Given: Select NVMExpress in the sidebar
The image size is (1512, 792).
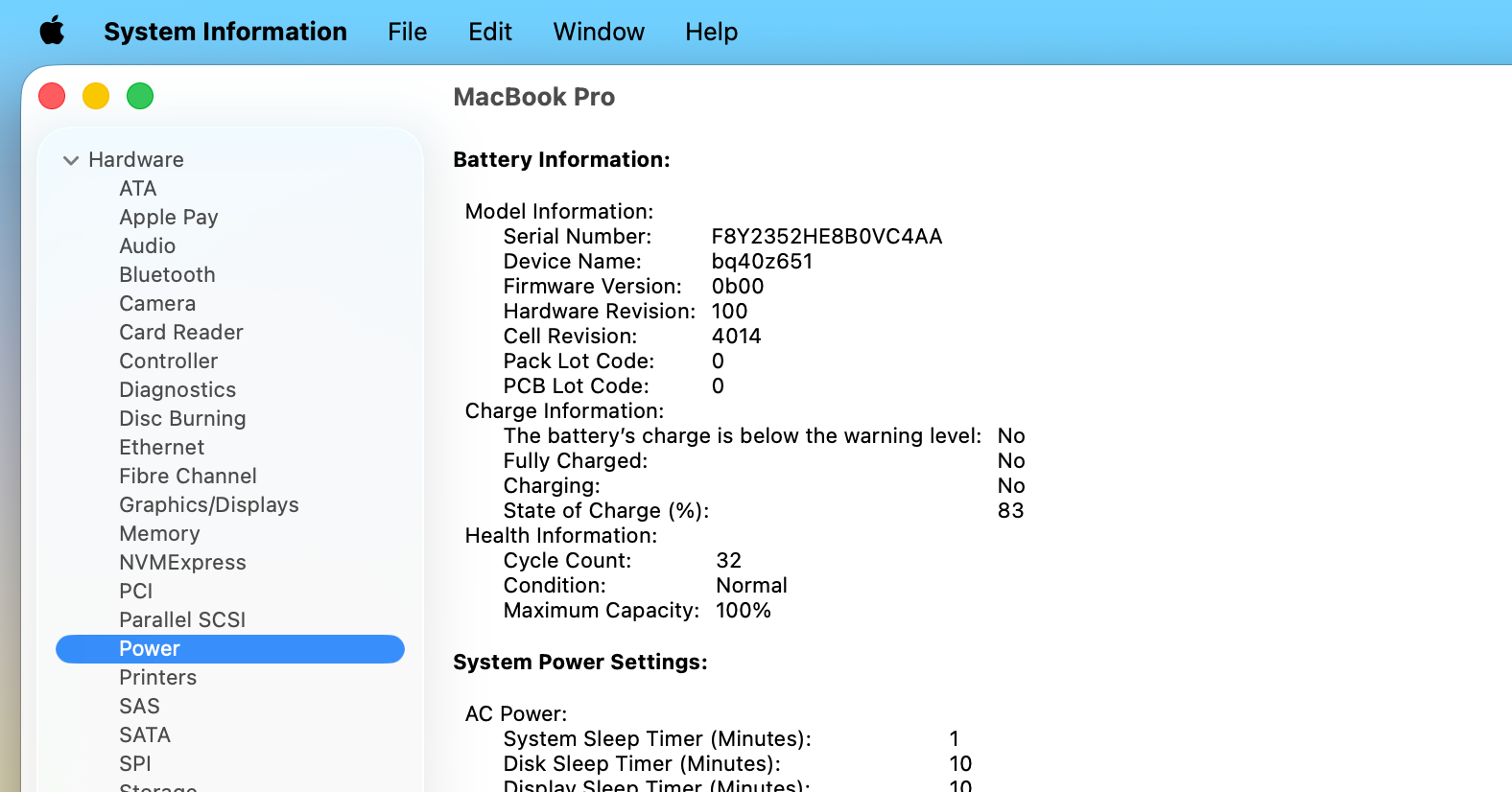Looking at the screenshot, I should [182, 563].
